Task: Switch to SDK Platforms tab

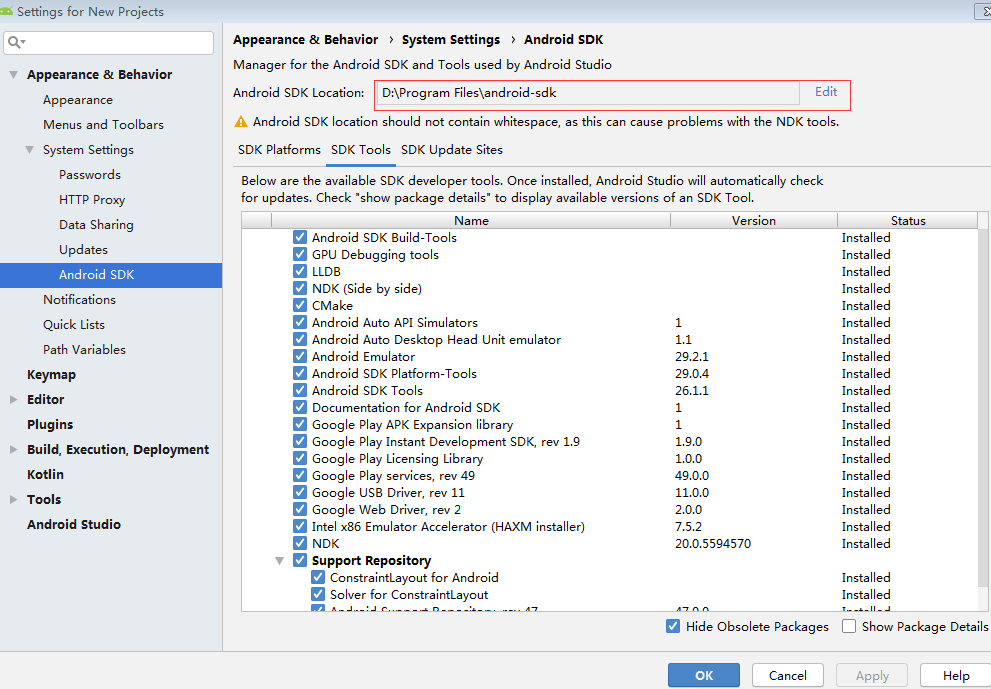Action: [279, 150]
